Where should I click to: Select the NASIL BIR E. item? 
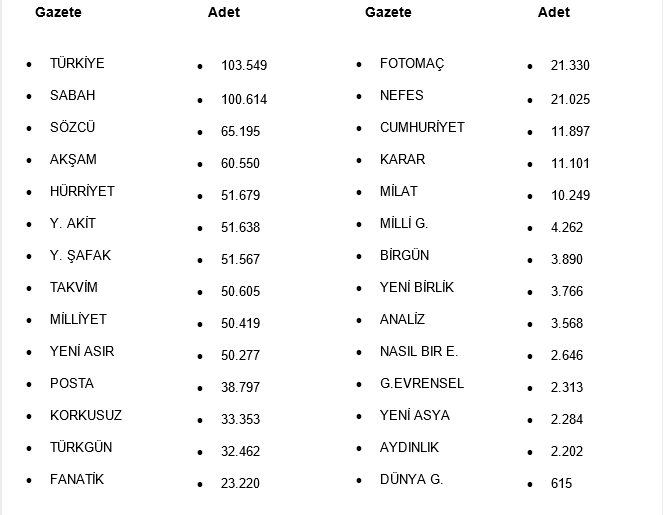coord(419,351)
